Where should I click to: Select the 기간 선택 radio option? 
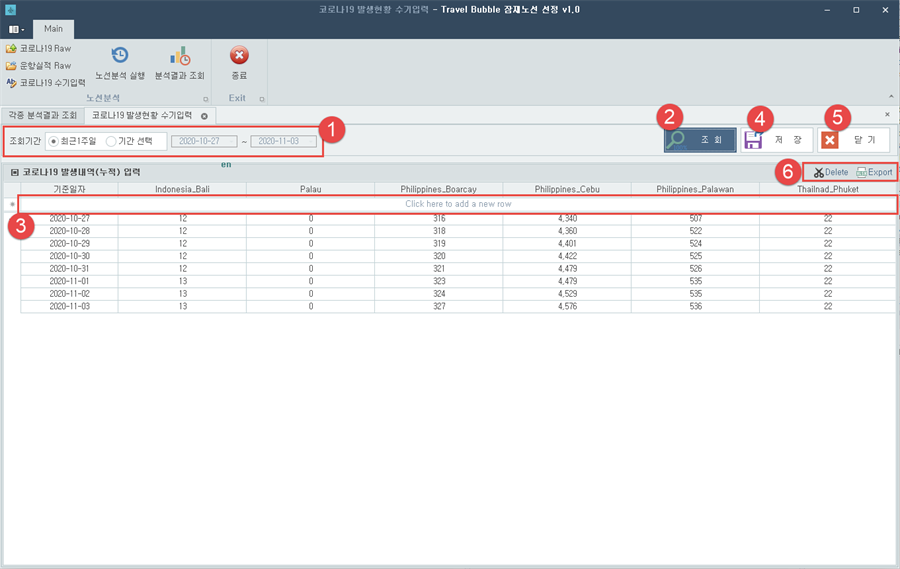pyautogui.click(x=129, y=141)
